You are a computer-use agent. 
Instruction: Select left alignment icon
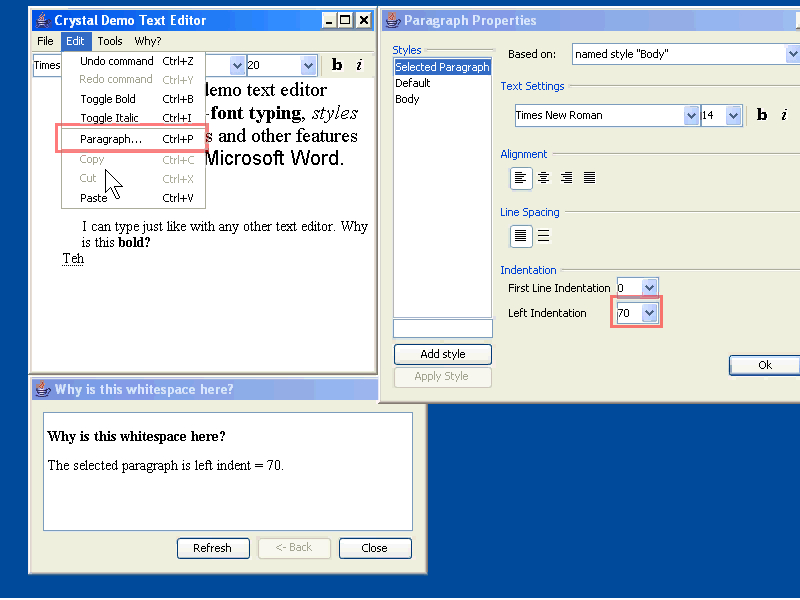click(521, 178)
